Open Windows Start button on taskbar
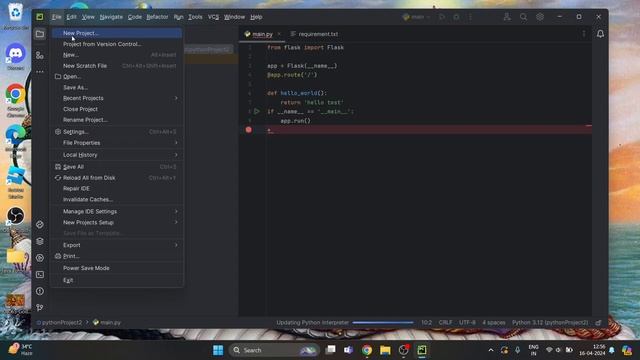Viewport: 640px width, 360px height. pos(218,350)
